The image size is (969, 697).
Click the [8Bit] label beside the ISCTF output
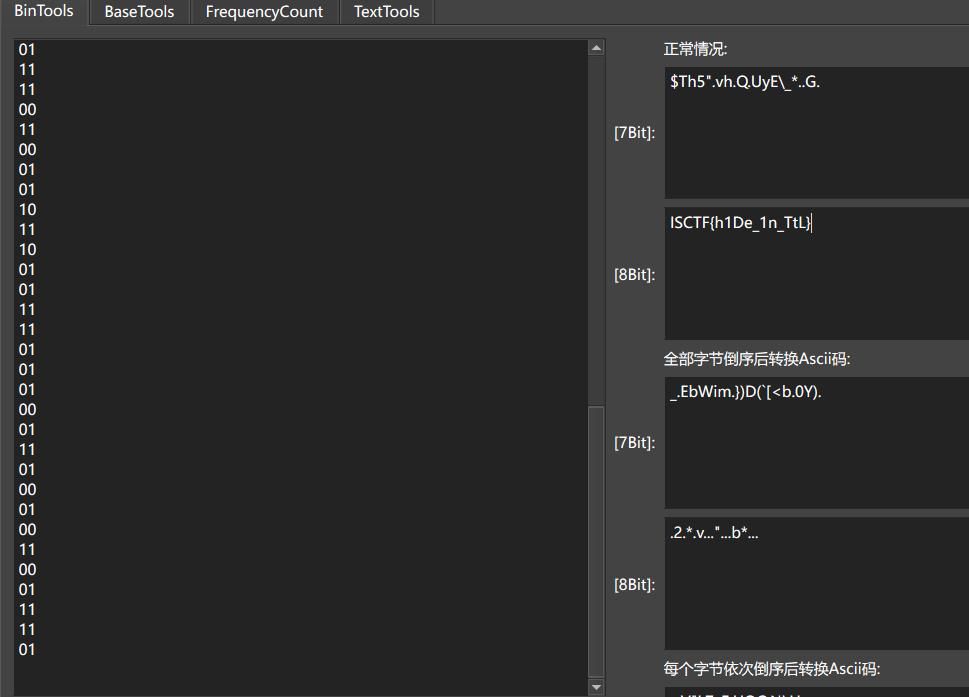(x=635, y=274)
